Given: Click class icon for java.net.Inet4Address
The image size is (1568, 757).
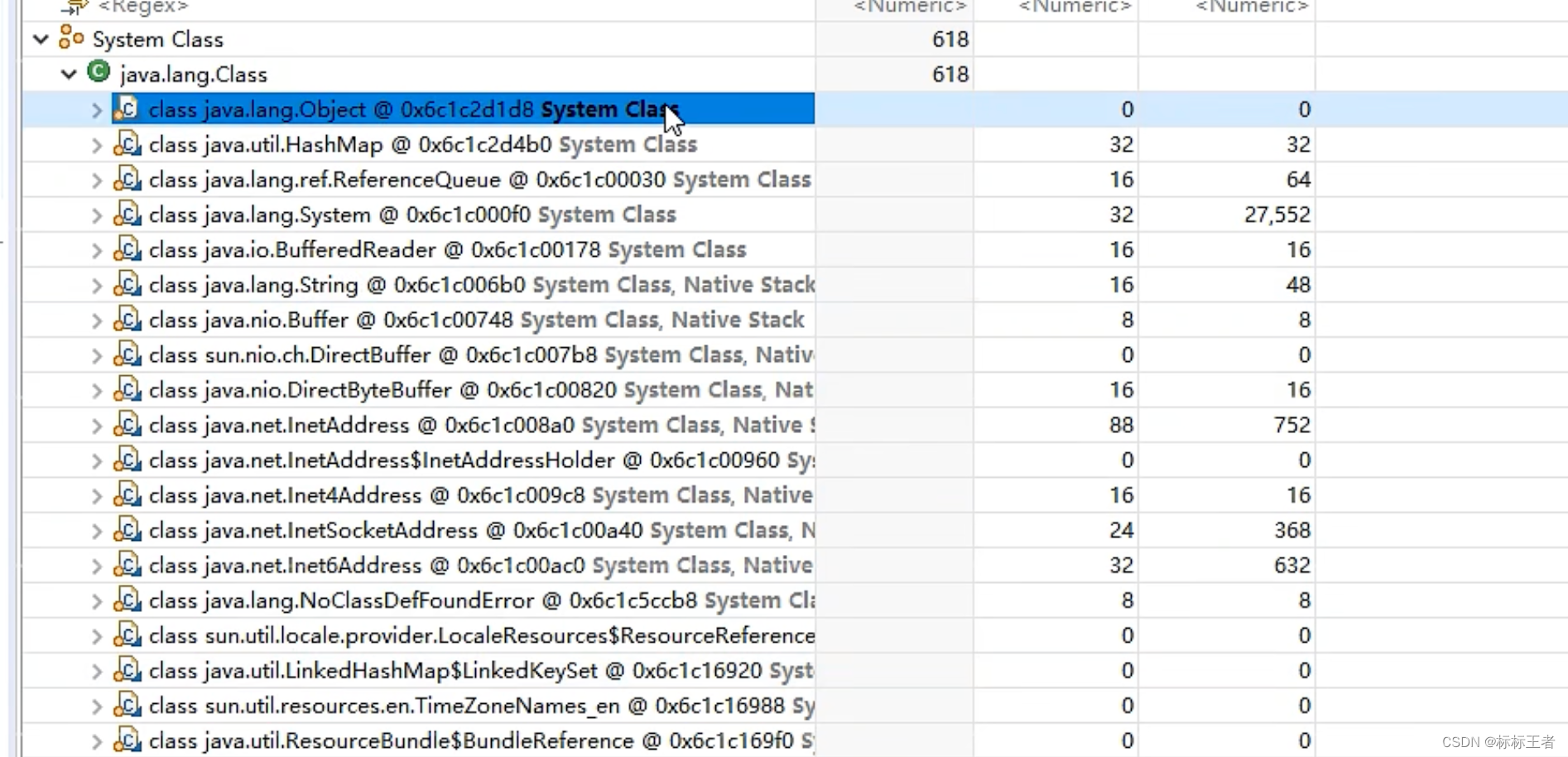Looking at the screenshot, I should coord(127,494).
